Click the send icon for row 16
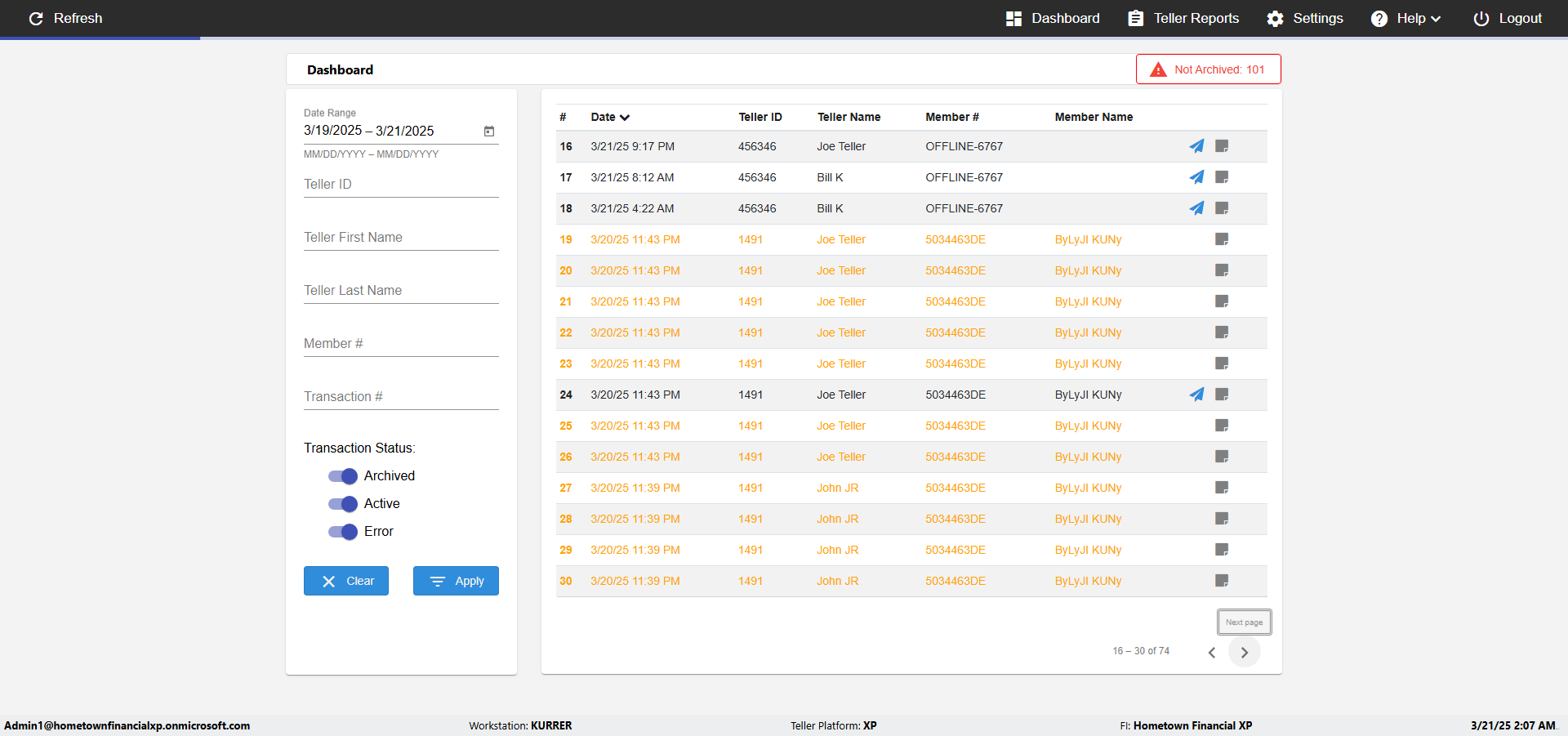 click(1196, 146)
